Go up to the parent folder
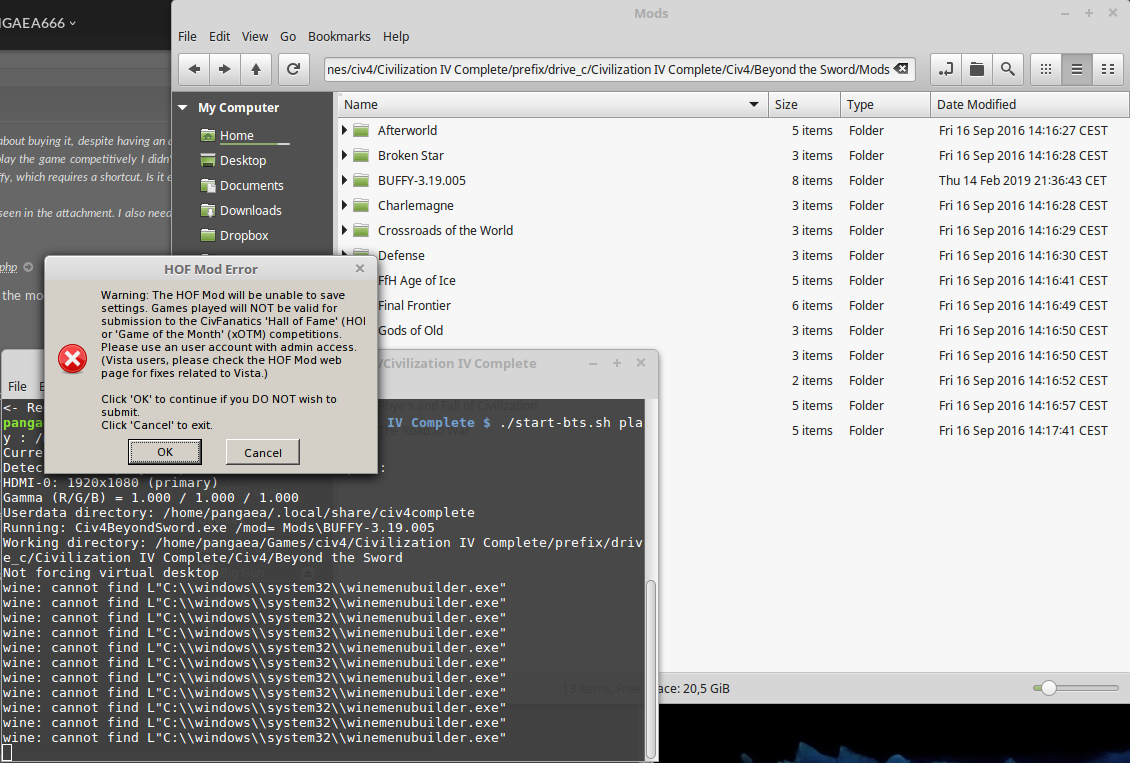 [x=255, y=69]
